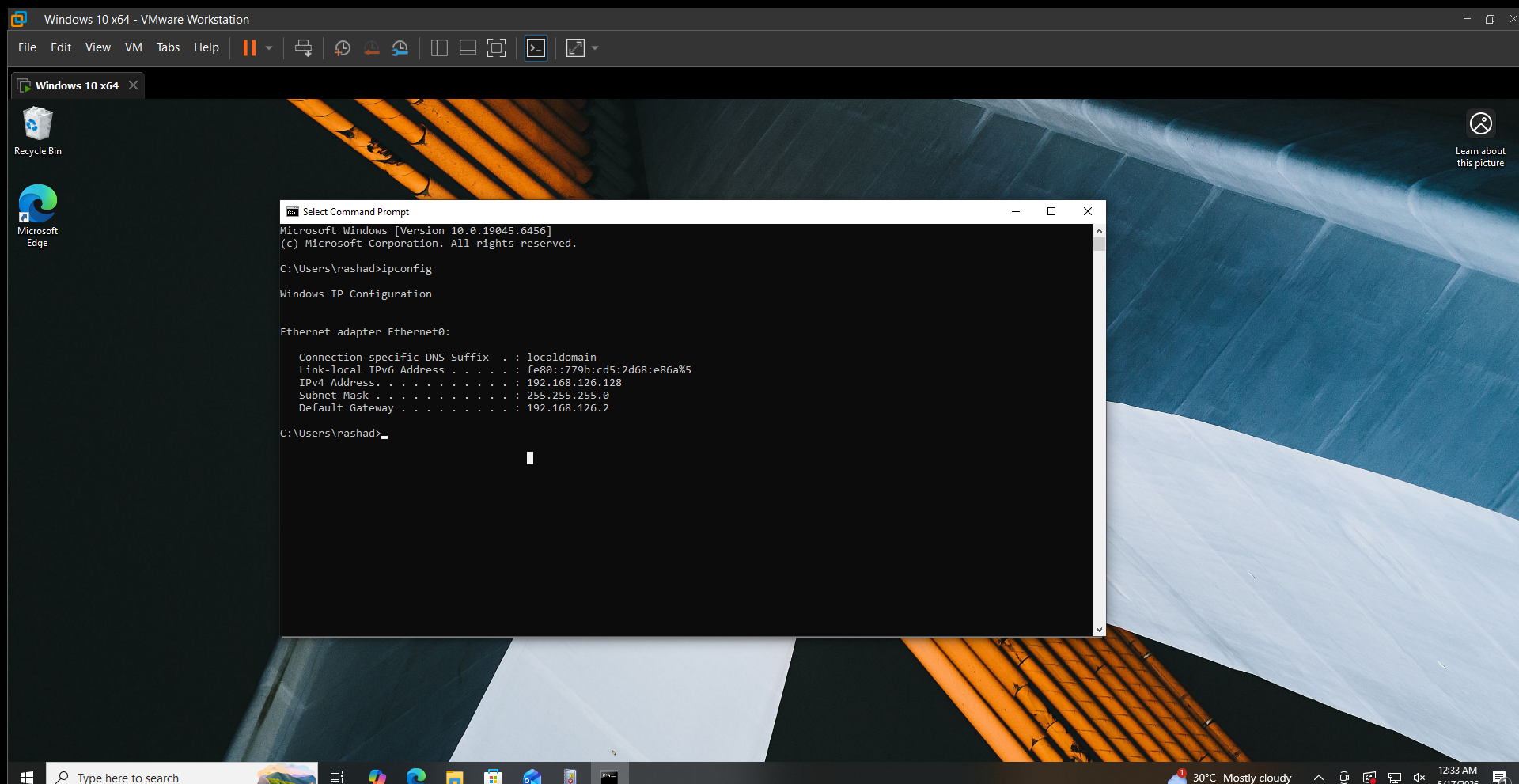Open the Tabs menu
The height and width of the screenshot is (784, 1519).
(168, 47)
